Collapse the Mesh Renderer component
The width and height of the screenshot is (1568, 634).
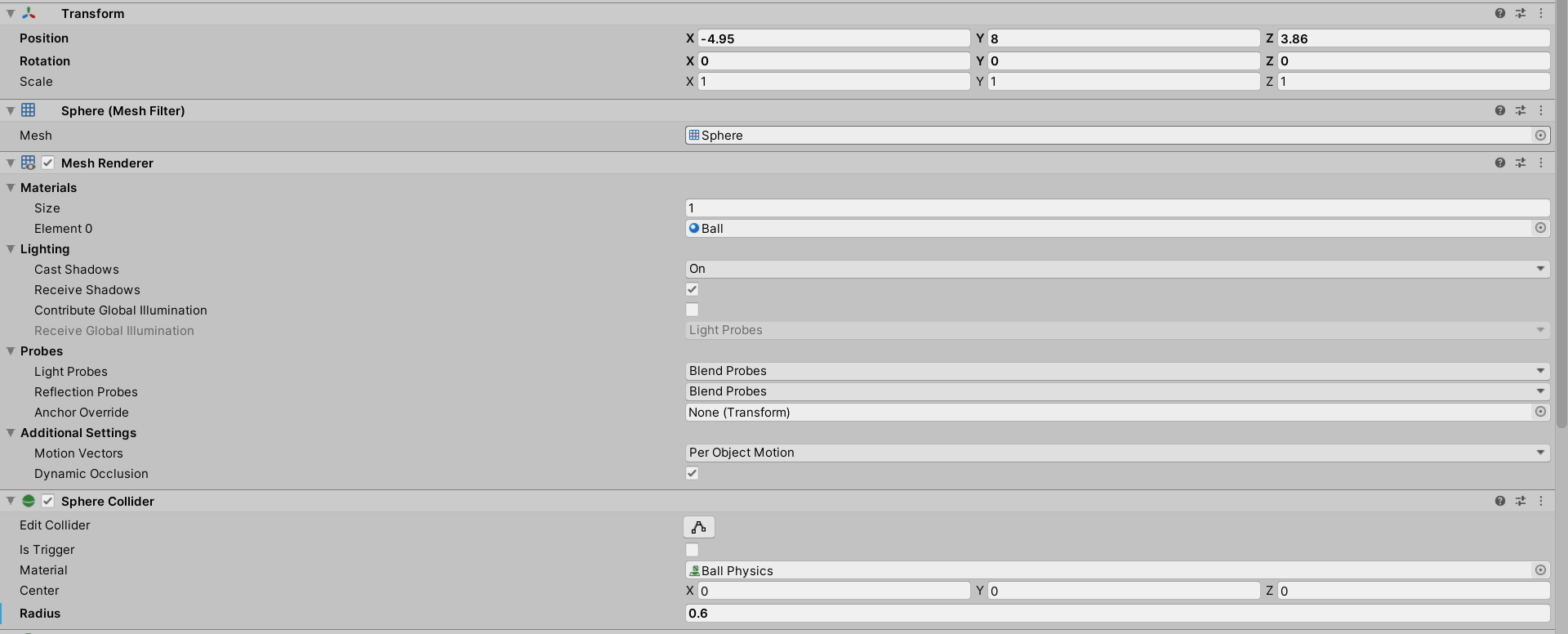(11, 163)
